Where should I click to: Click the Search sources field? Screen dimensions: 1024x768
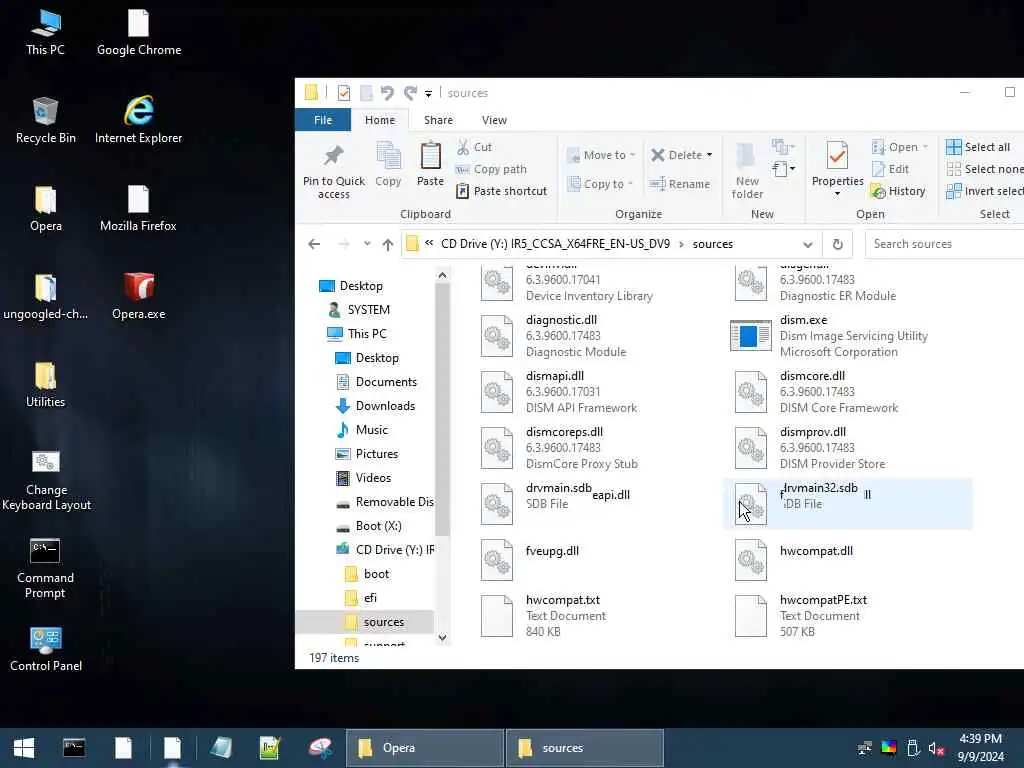(x=944, y=244)
